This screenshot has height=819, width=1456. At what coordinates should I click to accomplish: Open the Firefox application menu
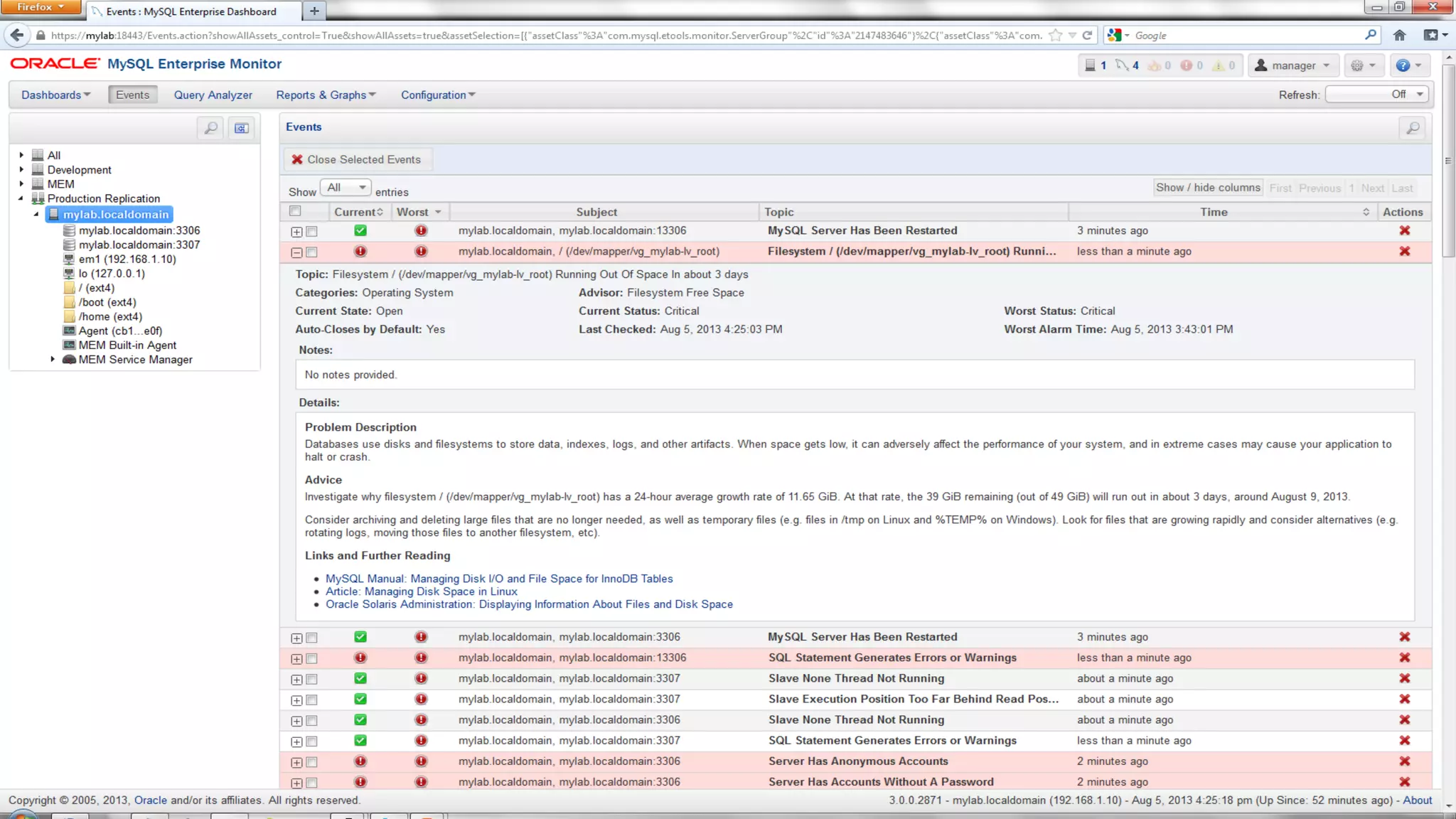pos(40,7)
